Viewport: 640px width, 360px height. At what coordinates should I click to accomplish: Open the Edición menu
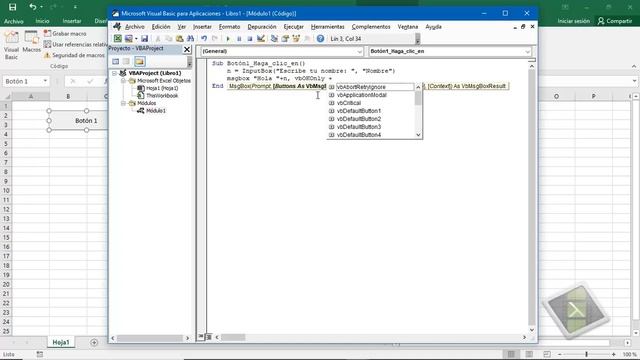coord(161,27)
